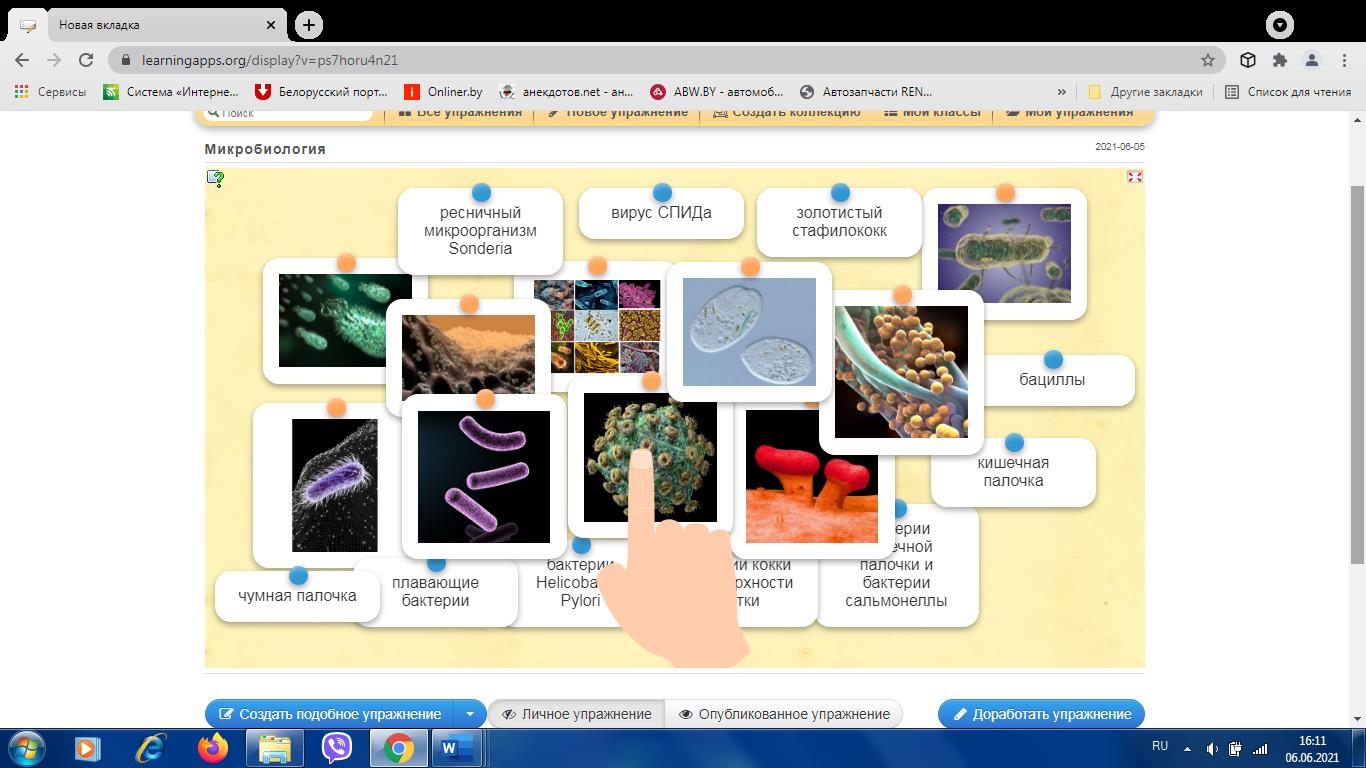
Task: Open volume control in tray
Action: pyautogui.click(x=1212, y=748)
